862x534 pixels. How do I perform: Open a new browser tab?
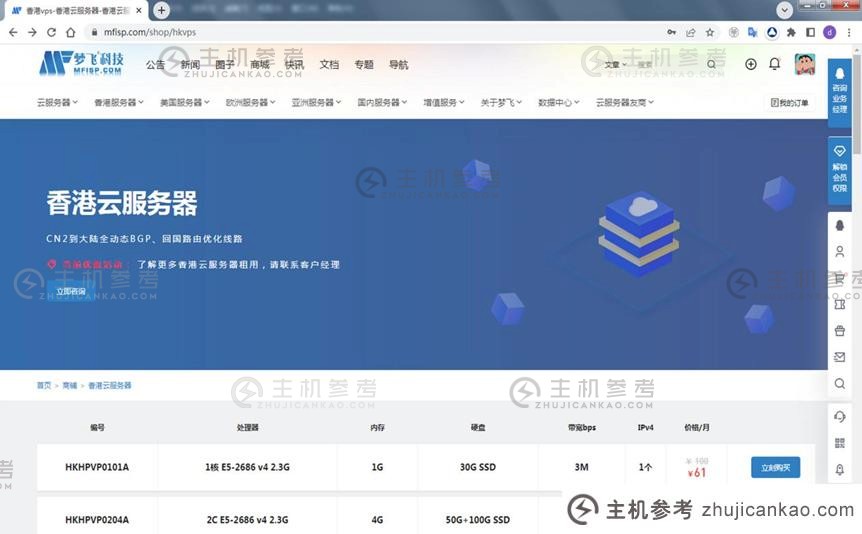tap(161, 10)
